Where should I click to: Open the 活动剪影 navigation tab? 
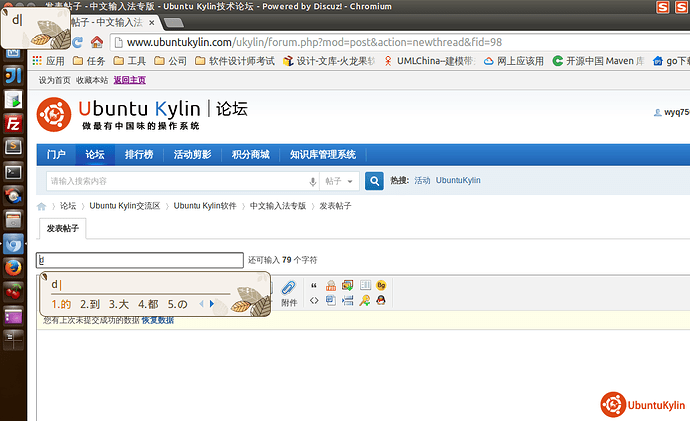(192, 154)
